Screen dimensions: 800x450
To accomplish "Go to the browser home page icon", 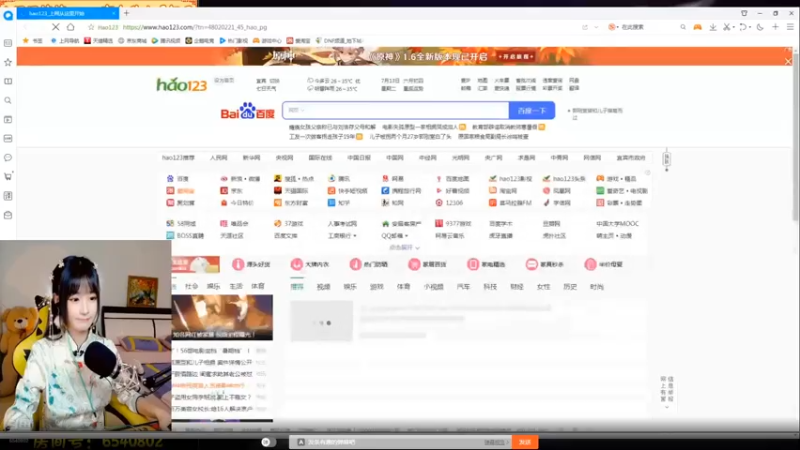I will (x=70, y=27).
